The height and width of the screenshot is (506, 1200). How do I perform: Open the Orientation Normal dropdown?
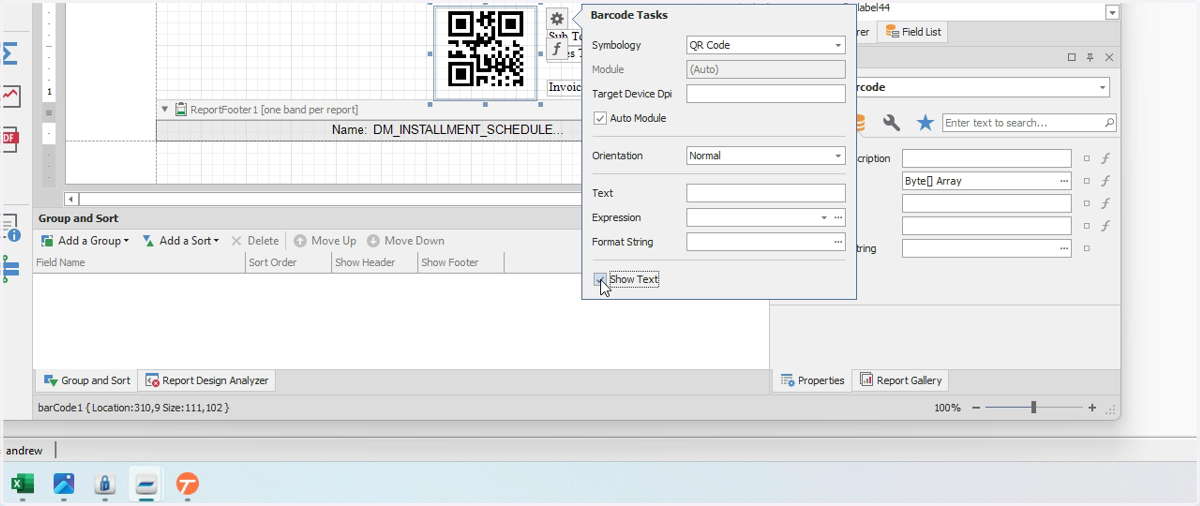[x=838, y=156]
